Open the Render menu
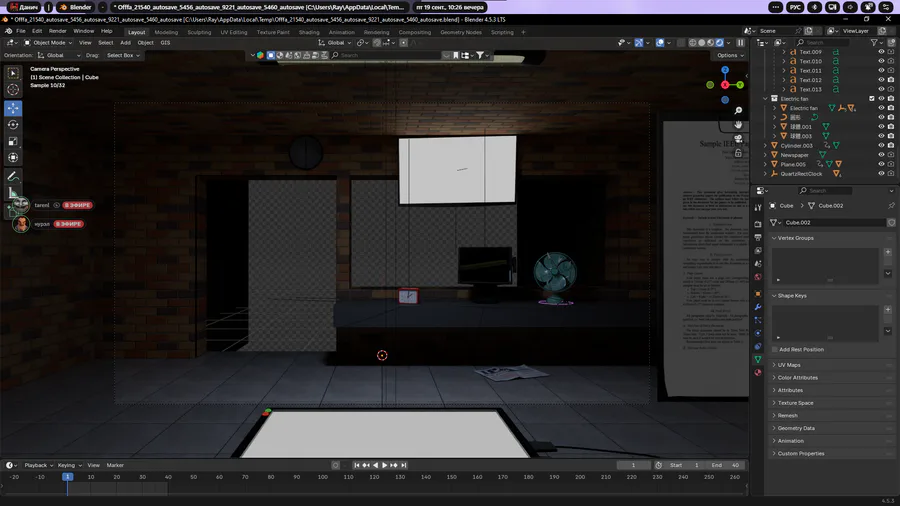The image size is (900, 506). click(57, 31)
